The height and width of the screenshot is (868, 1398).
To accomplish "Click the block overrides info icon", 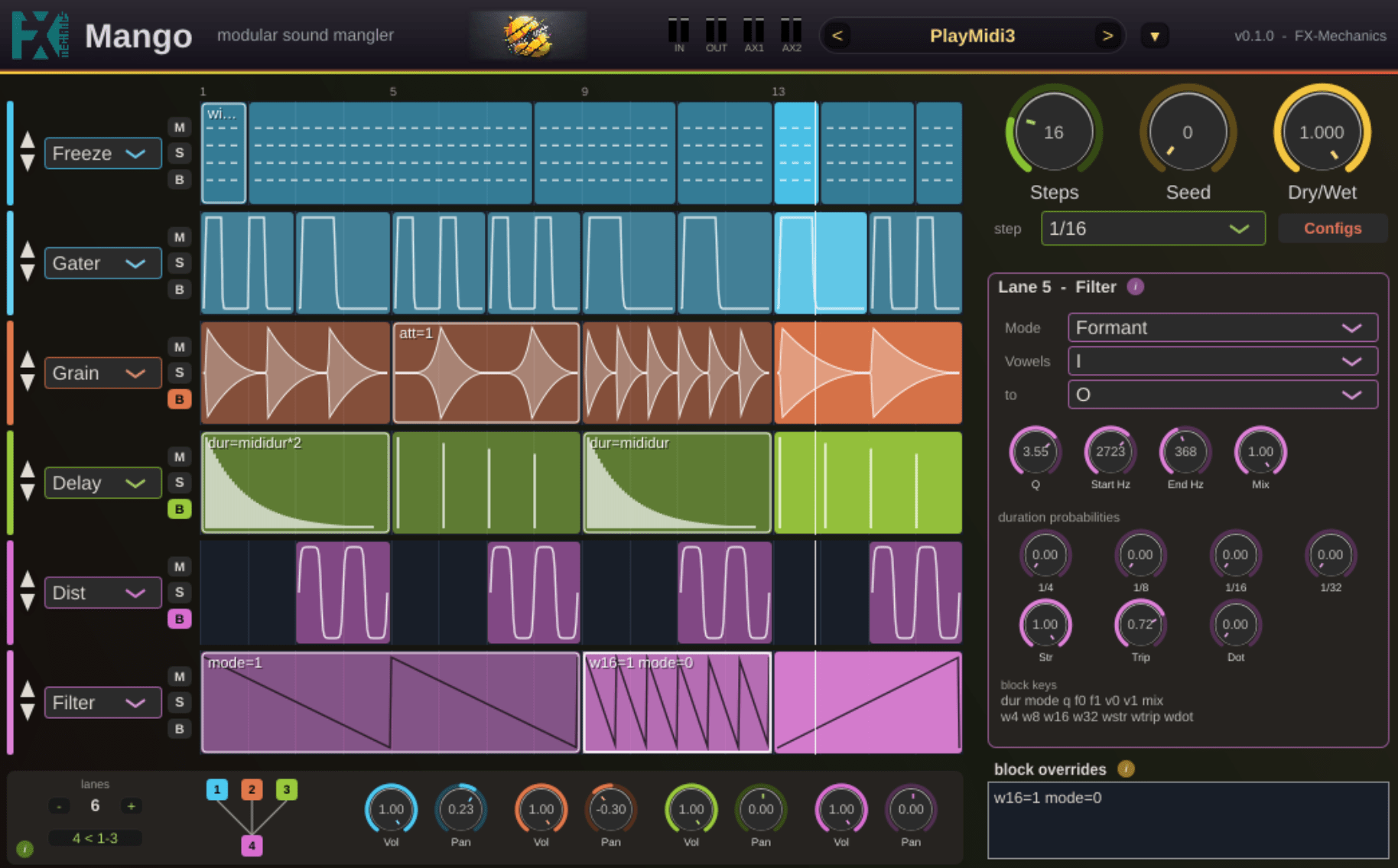I will (1126, 769).
